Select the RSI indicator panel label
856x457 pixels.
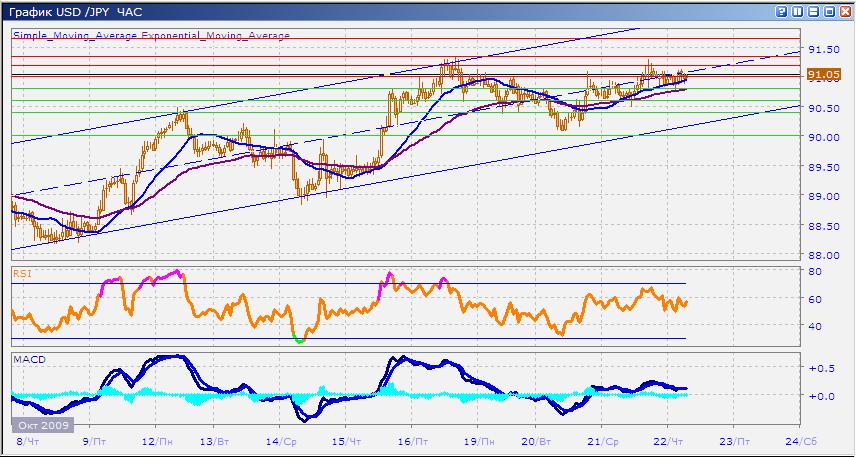click(x=22, y=271)
